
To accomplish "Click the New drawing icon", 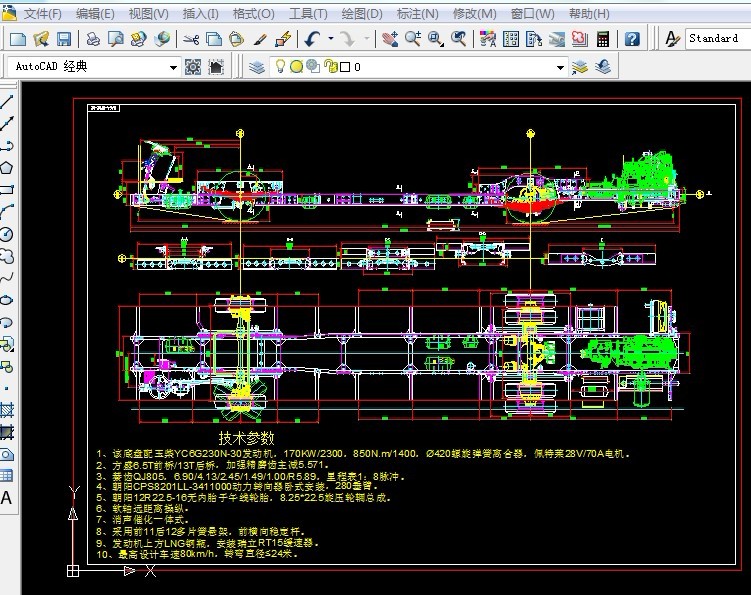I will tap(17, 39).
